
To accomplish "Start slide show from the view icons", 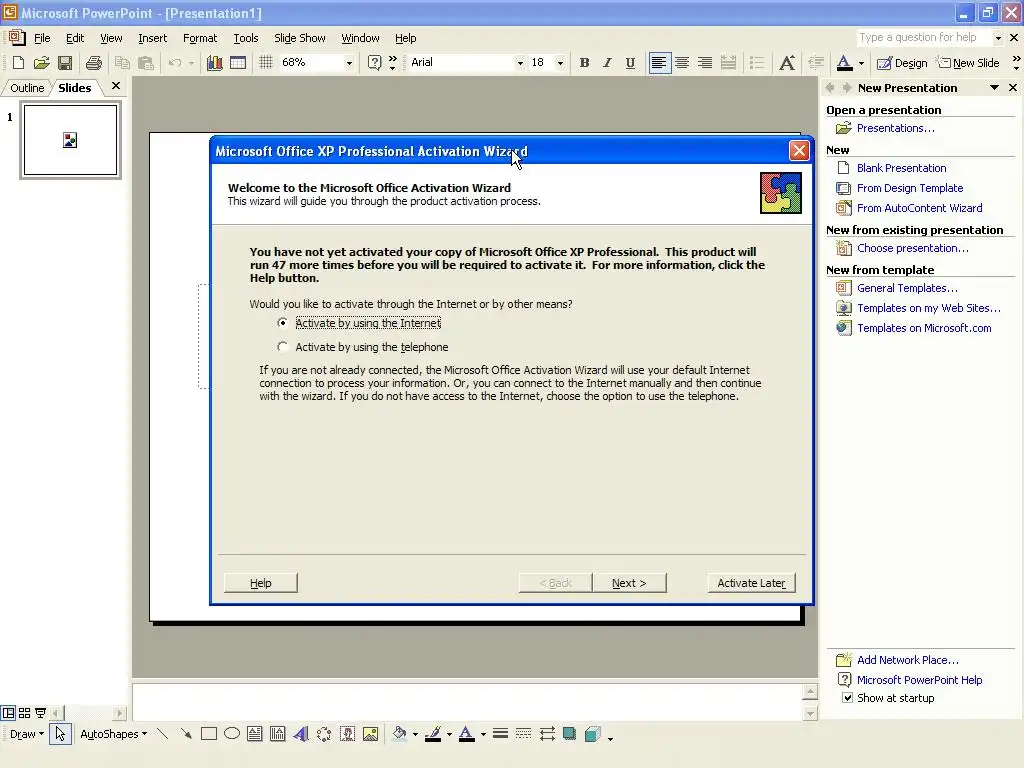I will 40,712.
